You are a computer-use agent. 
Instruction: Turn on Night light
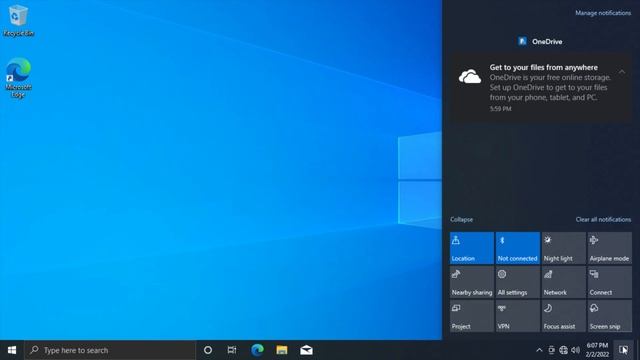click(x=564, y=248)
